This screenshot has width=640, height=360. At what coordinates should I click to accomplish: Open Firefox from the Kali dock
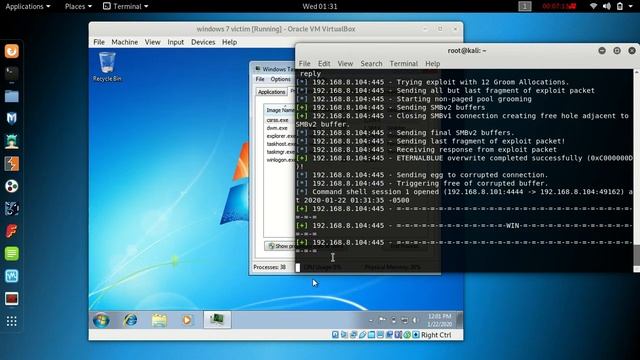click(11, 51)
